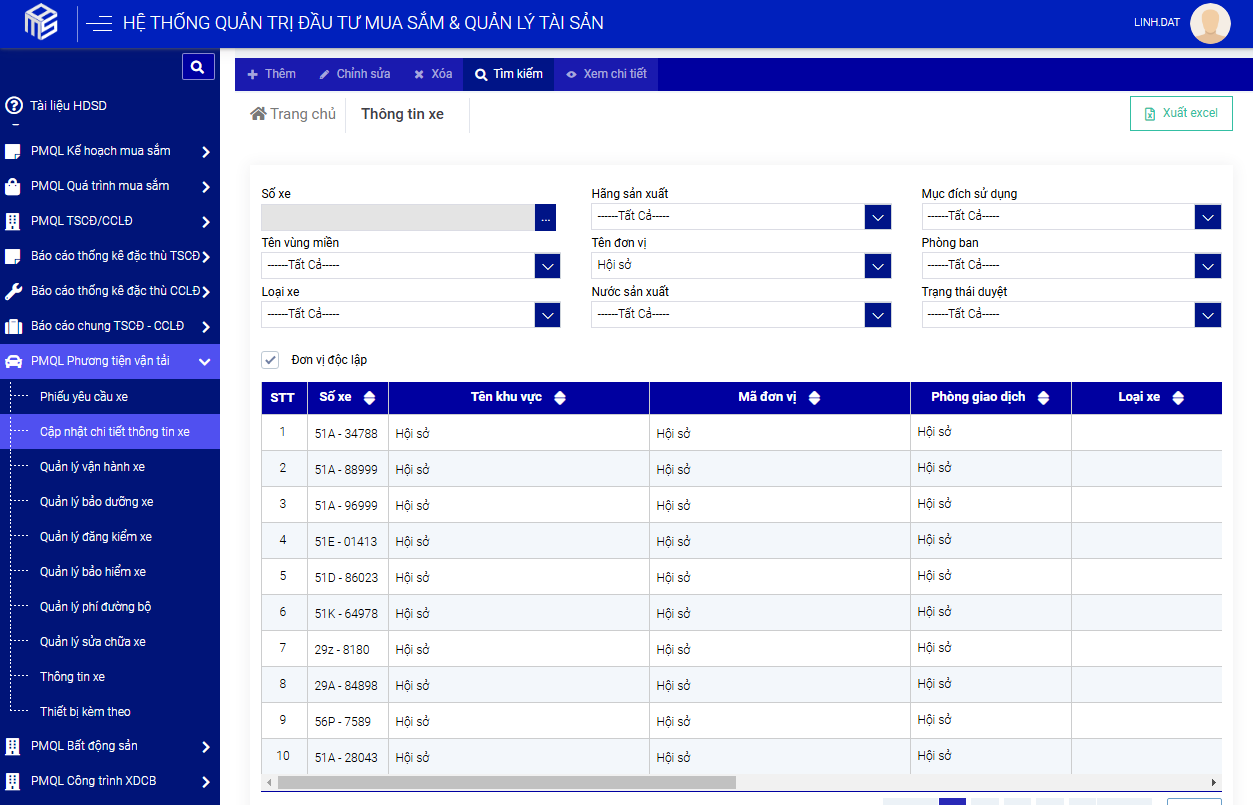Viewport: 1253px width, 805px height.
Task: Expand the Loại xe dropdown filter
Action: click(547, 315)
